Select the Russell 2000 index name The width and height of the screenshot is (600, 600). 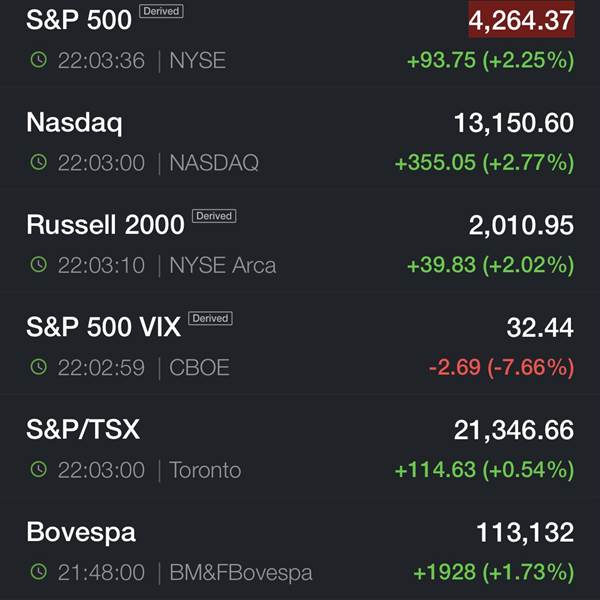[x=105, y=225]
